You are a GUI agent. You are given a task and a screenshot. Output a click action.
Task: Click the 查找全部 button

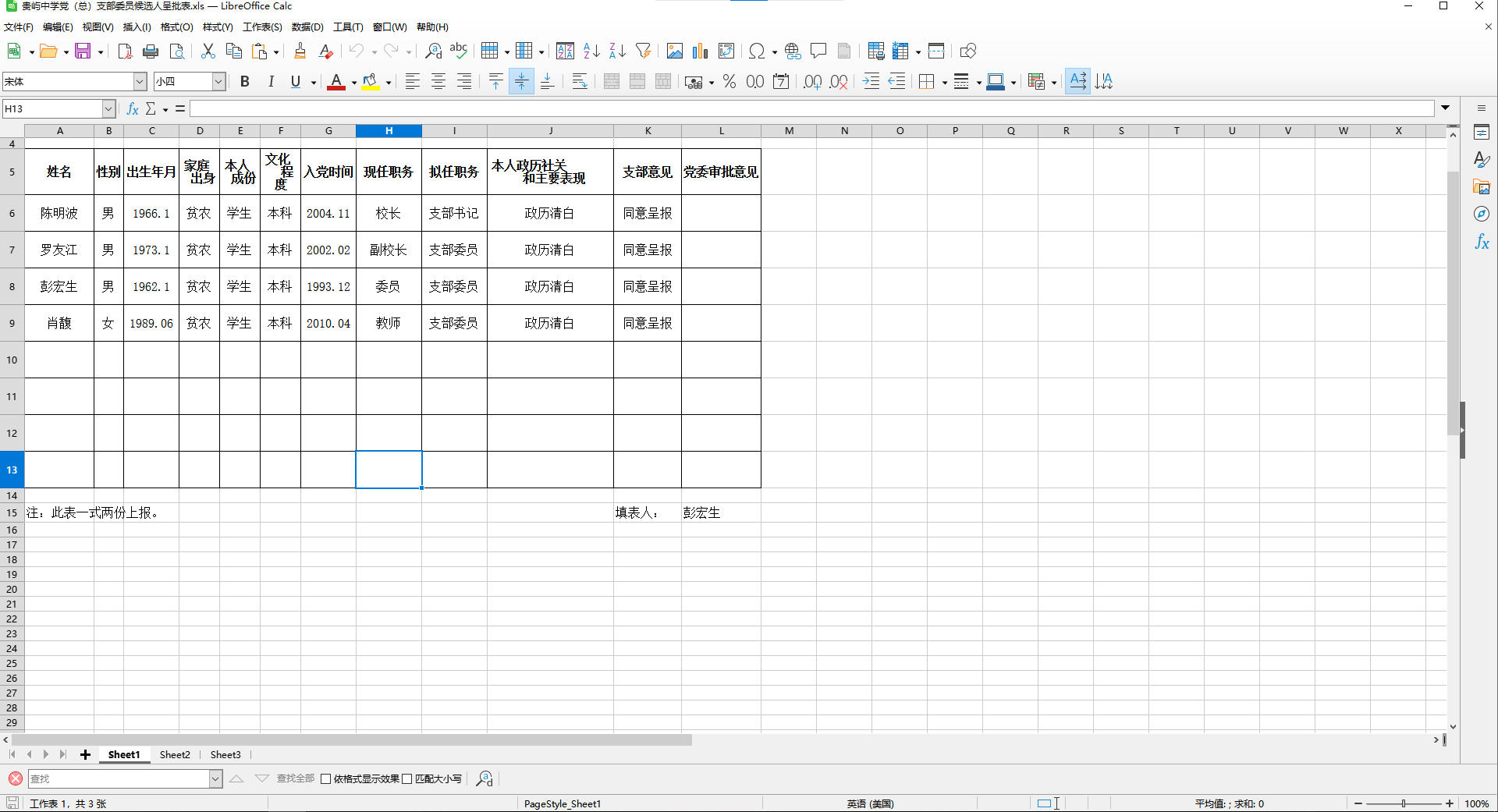(295, 778)
